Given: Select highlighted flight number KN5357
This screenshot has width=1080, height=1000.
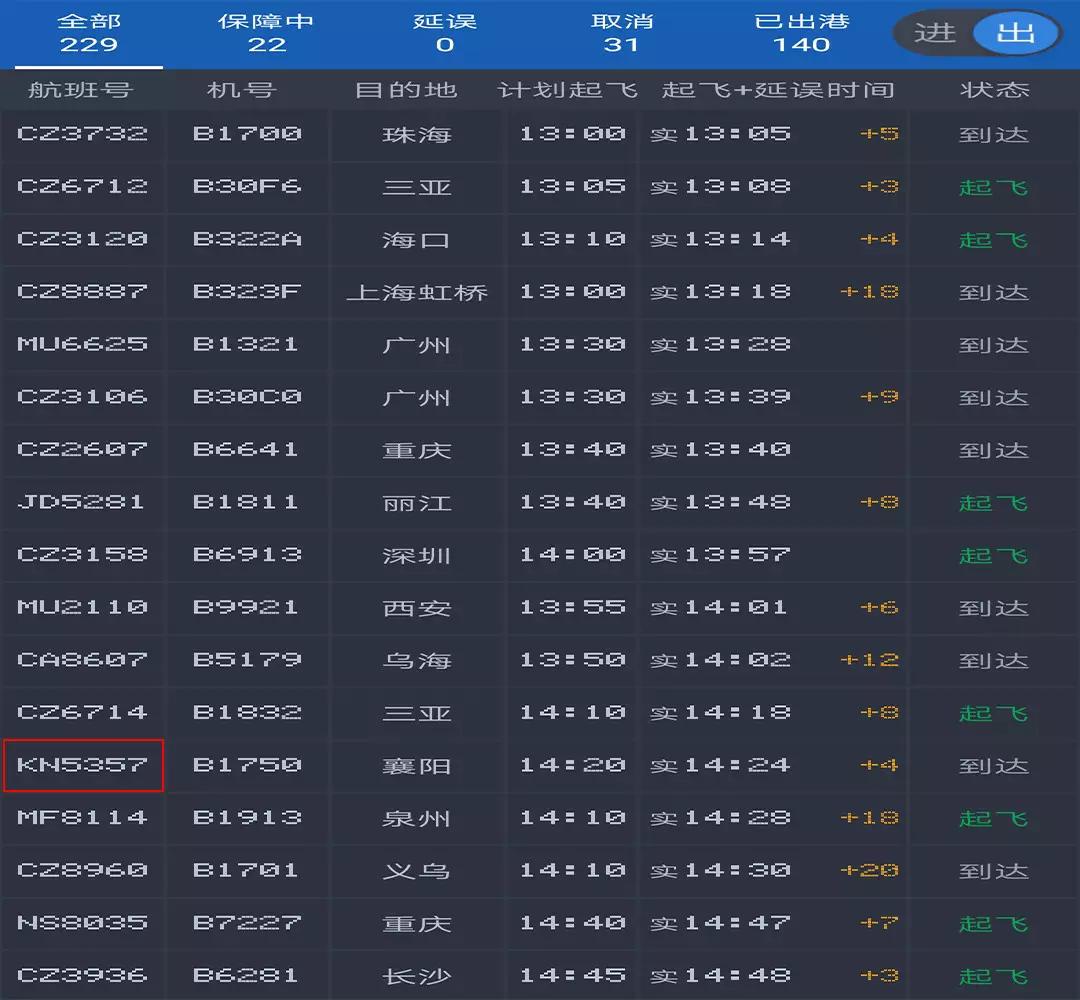Looking at the screenshot, I should point(83,765).
